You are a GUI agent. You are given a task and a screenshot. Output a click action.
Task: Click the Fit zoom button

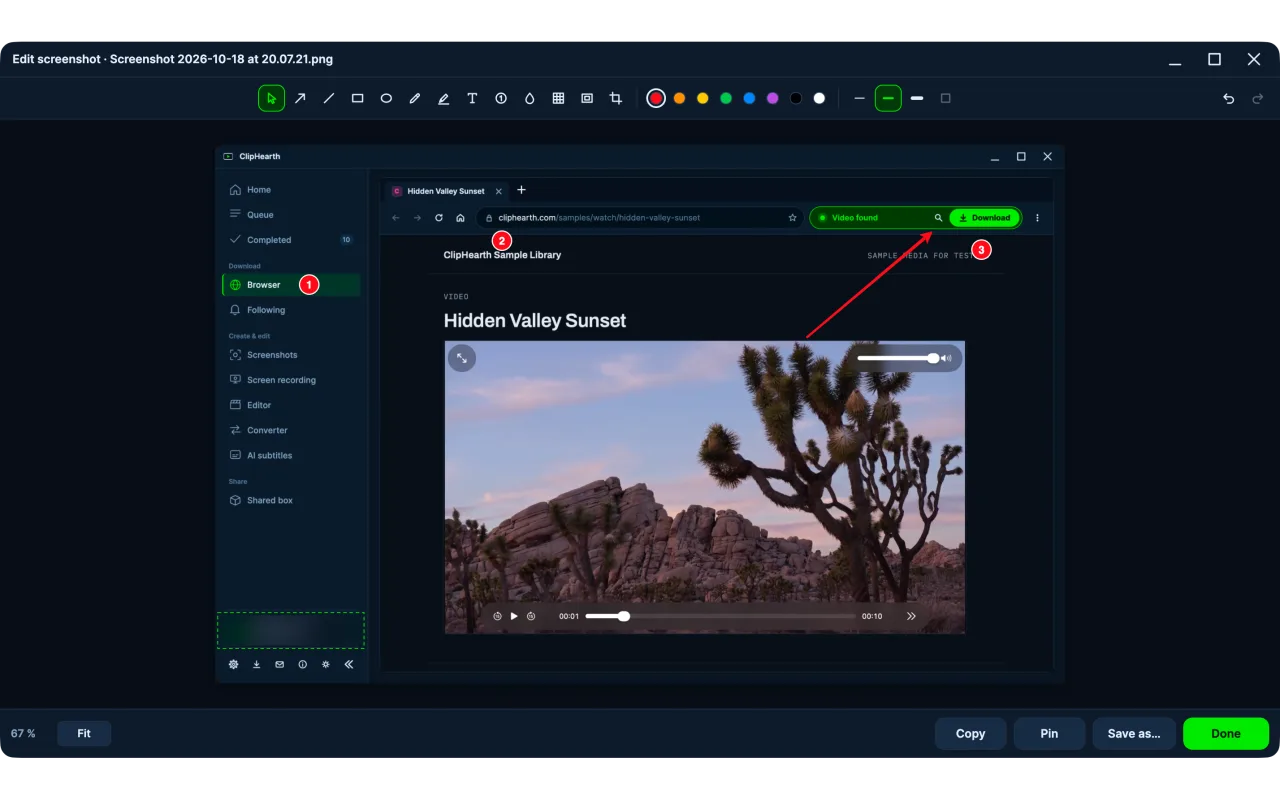click(84, 733)
